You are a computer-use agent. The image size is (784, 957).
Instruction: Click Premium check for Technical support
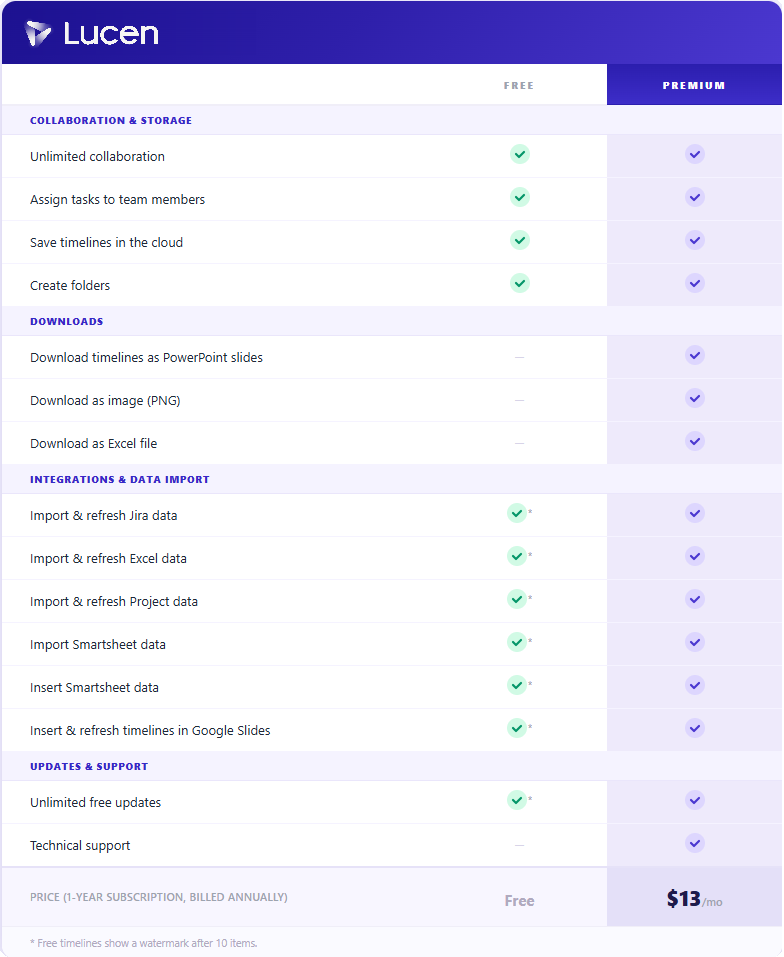pyautogui.click(x=694, y=843)
